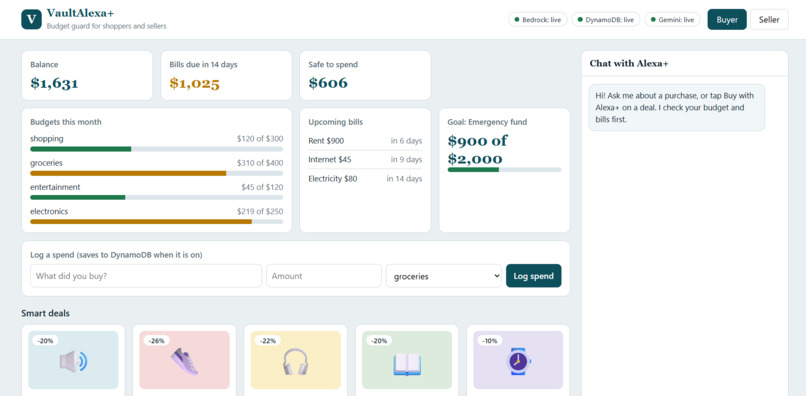Click the Smart deals heading
This screenshot has height=396, width=806.
pos(45,313)
